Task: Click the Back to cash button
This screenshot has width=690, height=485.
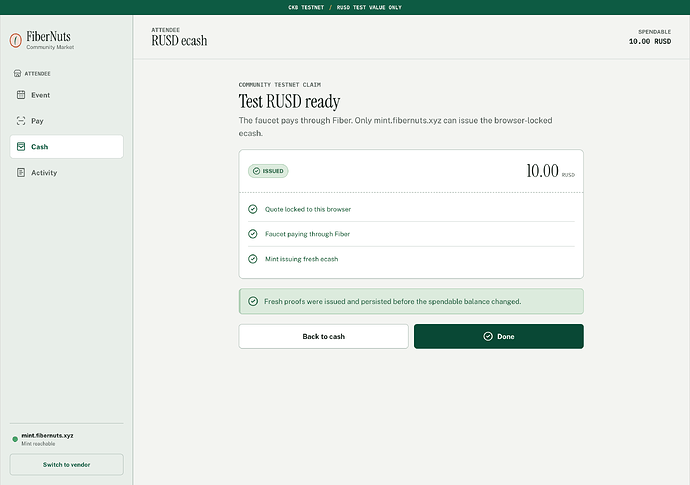Action: click(323, 336)
